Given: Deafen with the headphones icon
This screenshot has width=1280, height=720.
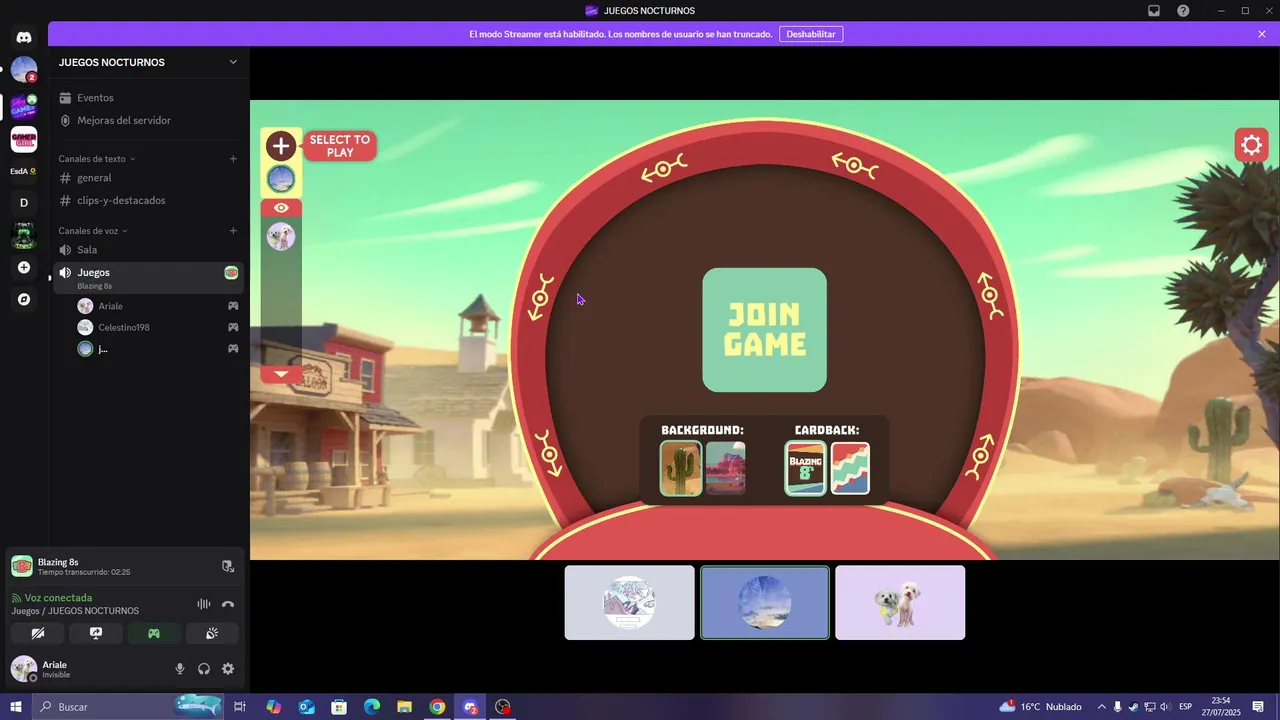Looking at the screenshot, I should [204, 669].
